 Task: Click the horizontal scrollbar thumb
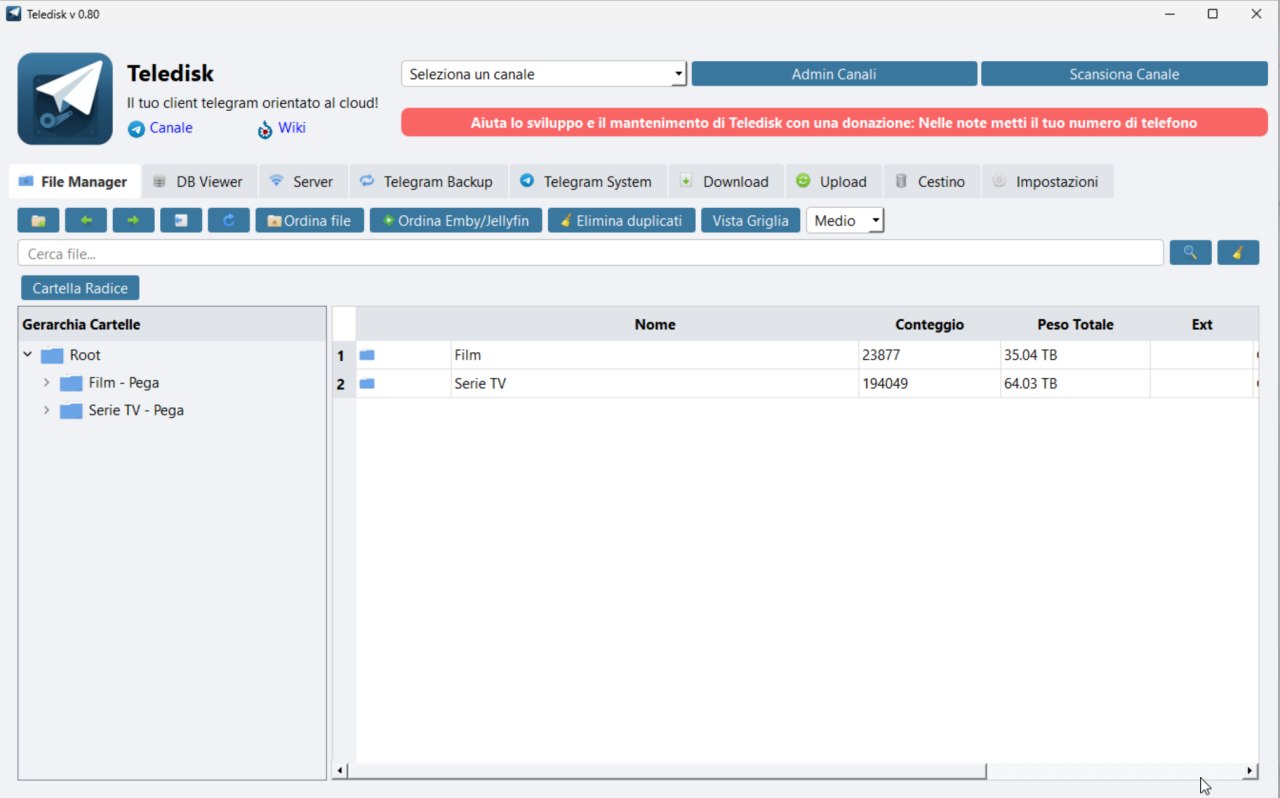click(666, 771)
